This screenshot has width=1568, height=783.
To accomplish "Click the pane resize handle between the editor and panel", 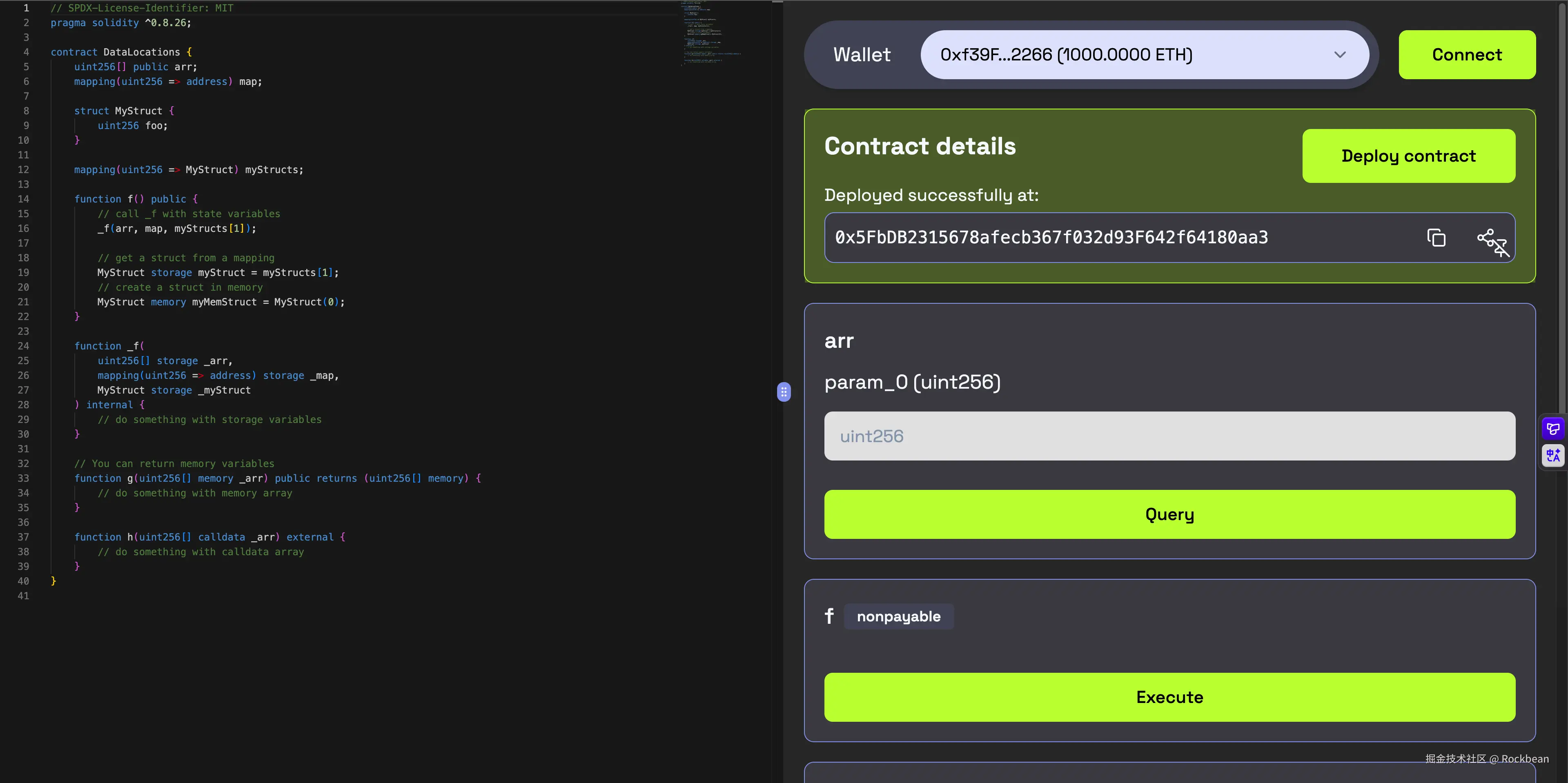I will click(x=784, y=392).
